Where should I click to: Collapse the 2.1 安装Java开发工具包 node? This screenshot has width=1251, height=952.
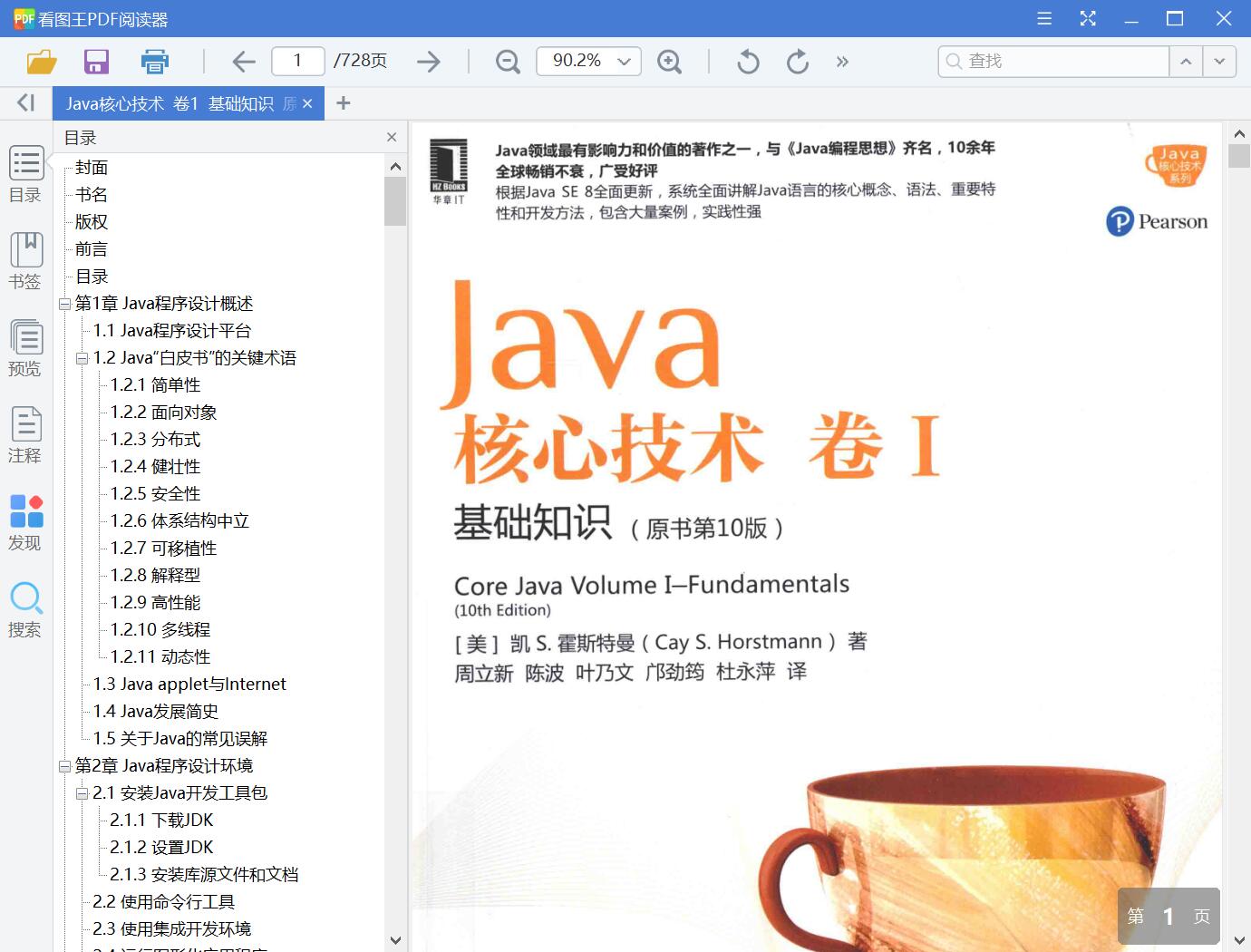[82, 794]
